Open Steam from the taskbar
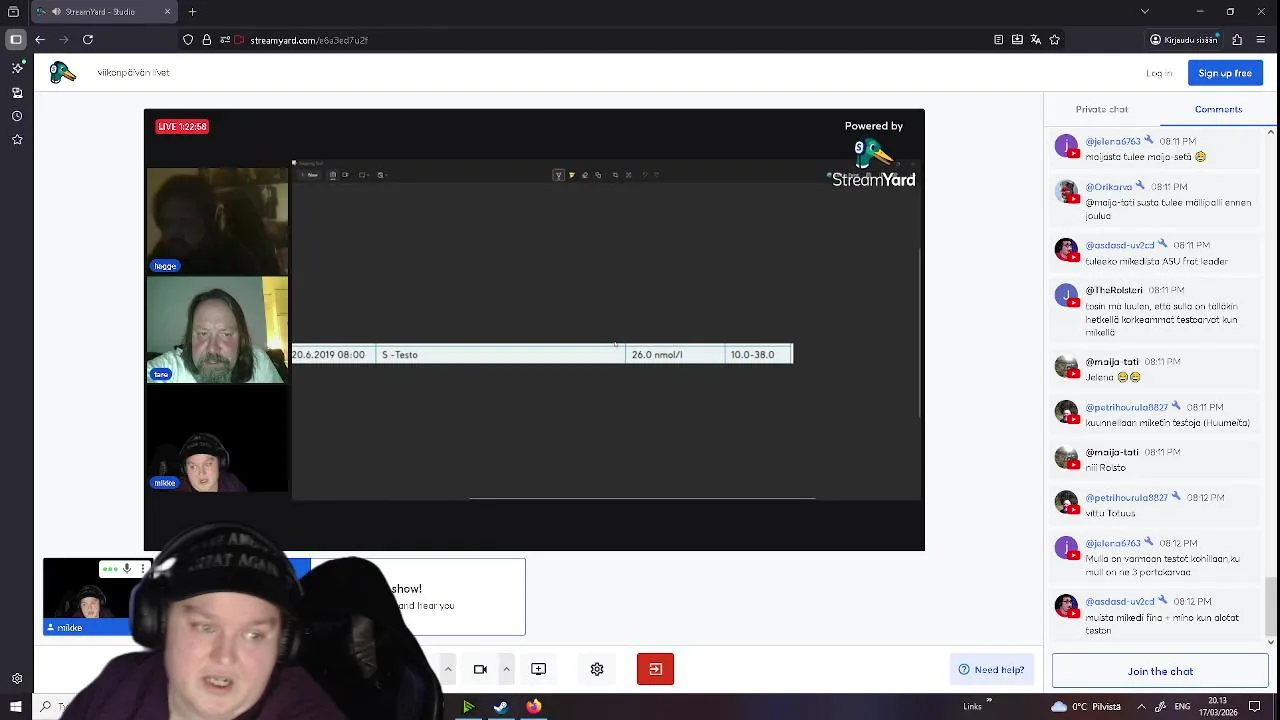1280x720 pixels. (x=501, y=707)
